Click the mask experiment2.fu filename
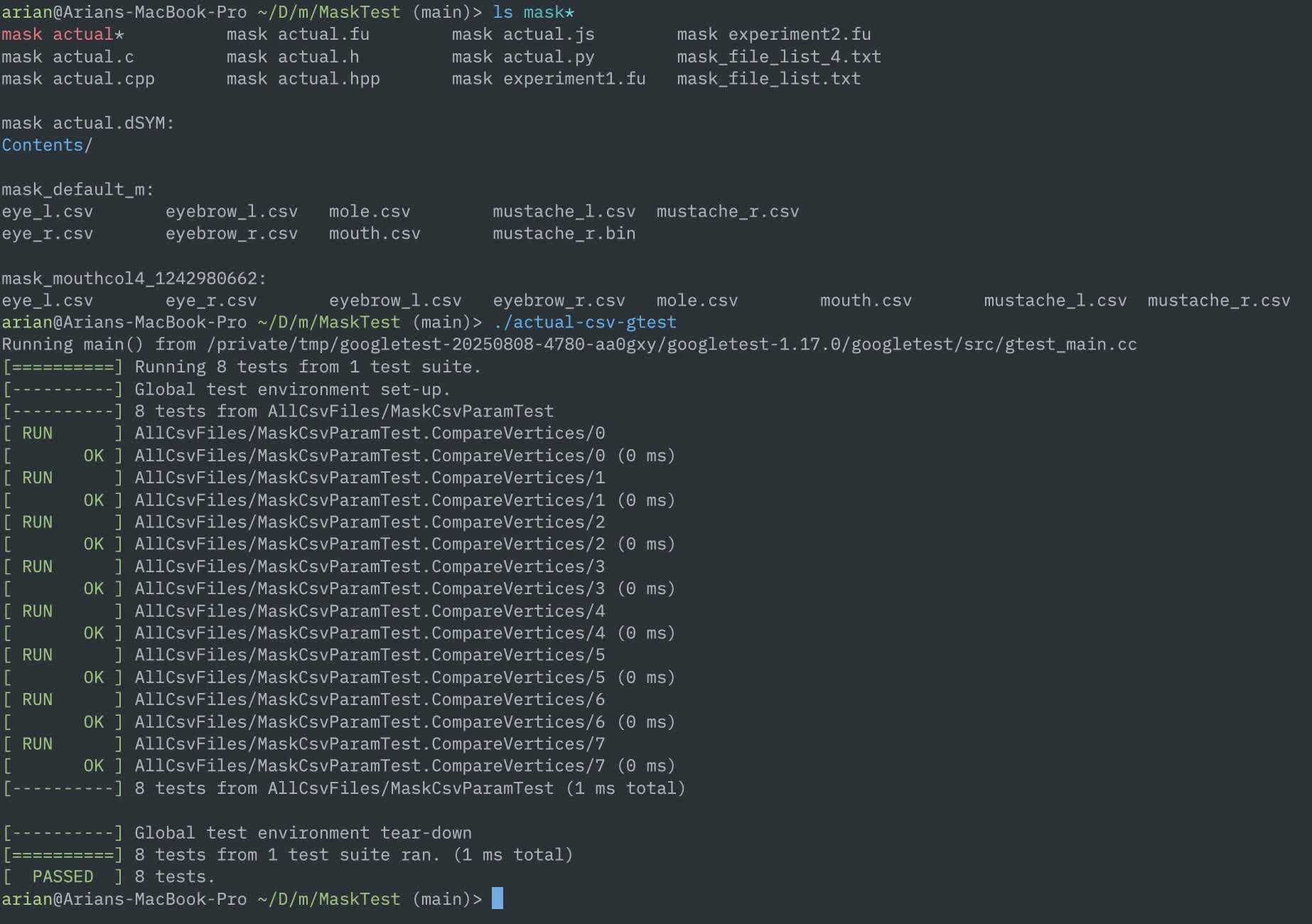This screenshot has height=924, width=1312. (x=773, y=34)
